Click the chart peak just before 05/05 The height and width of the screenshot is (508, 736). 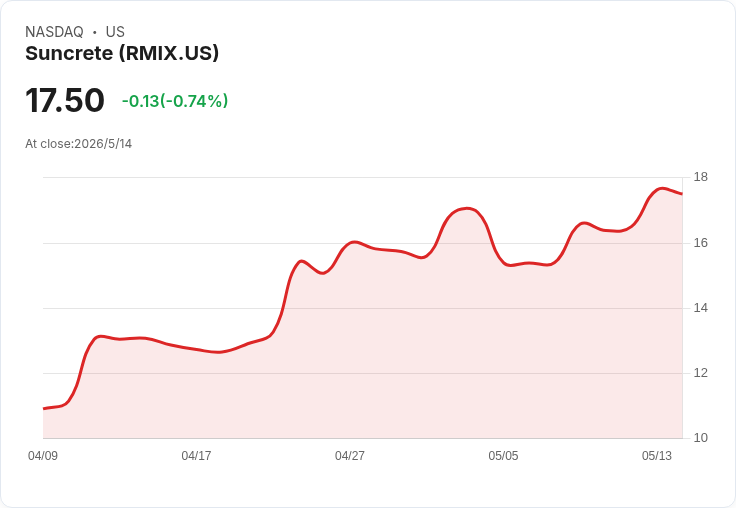click(x=467, y=208)
